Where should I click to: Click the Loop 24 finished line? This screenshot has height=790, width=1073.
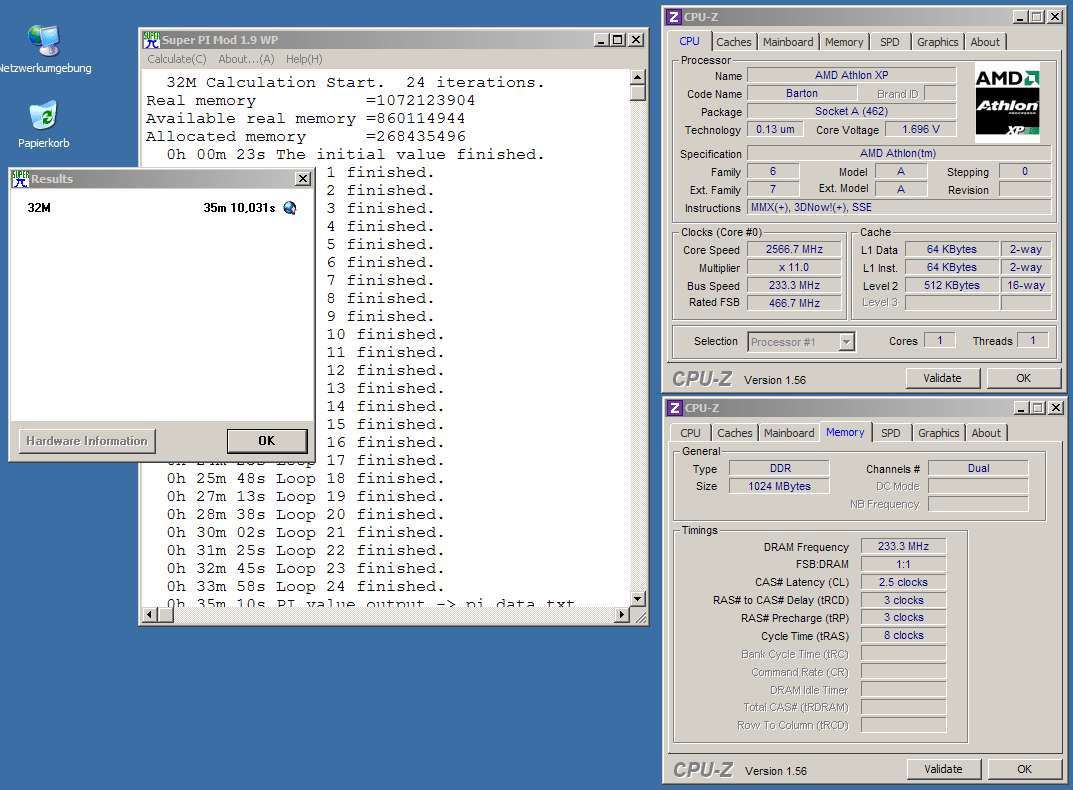[x=305, y=587]
